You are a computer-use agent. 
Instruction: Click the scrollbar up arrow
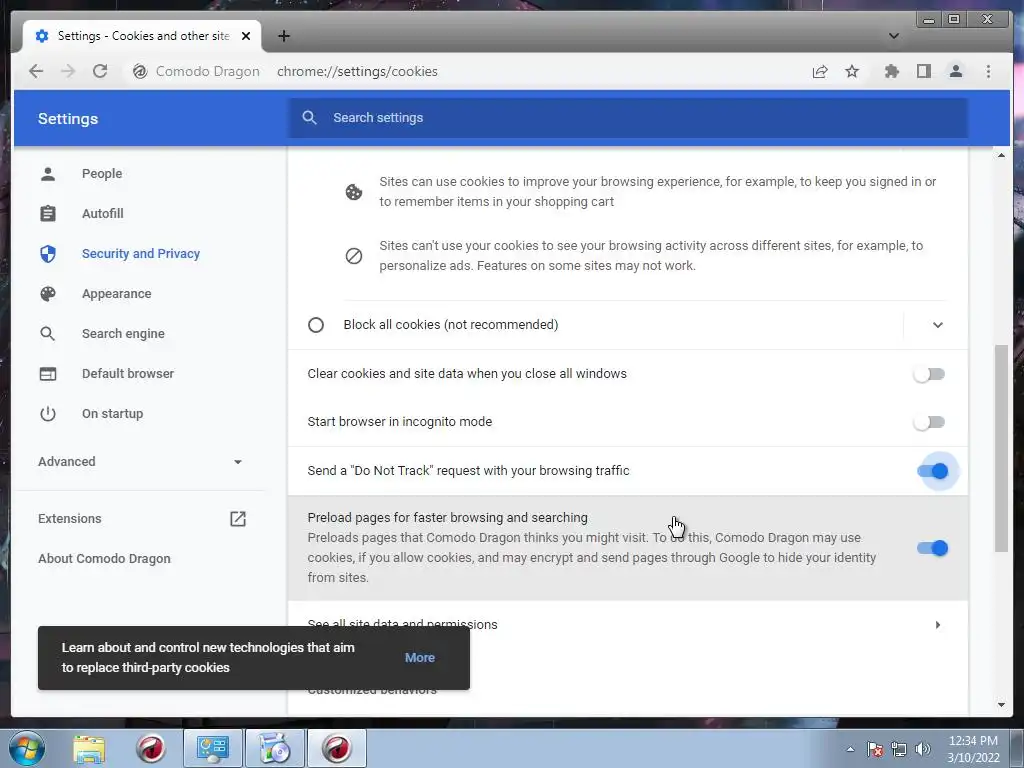pyautogui.click(x=1001, y=155)
